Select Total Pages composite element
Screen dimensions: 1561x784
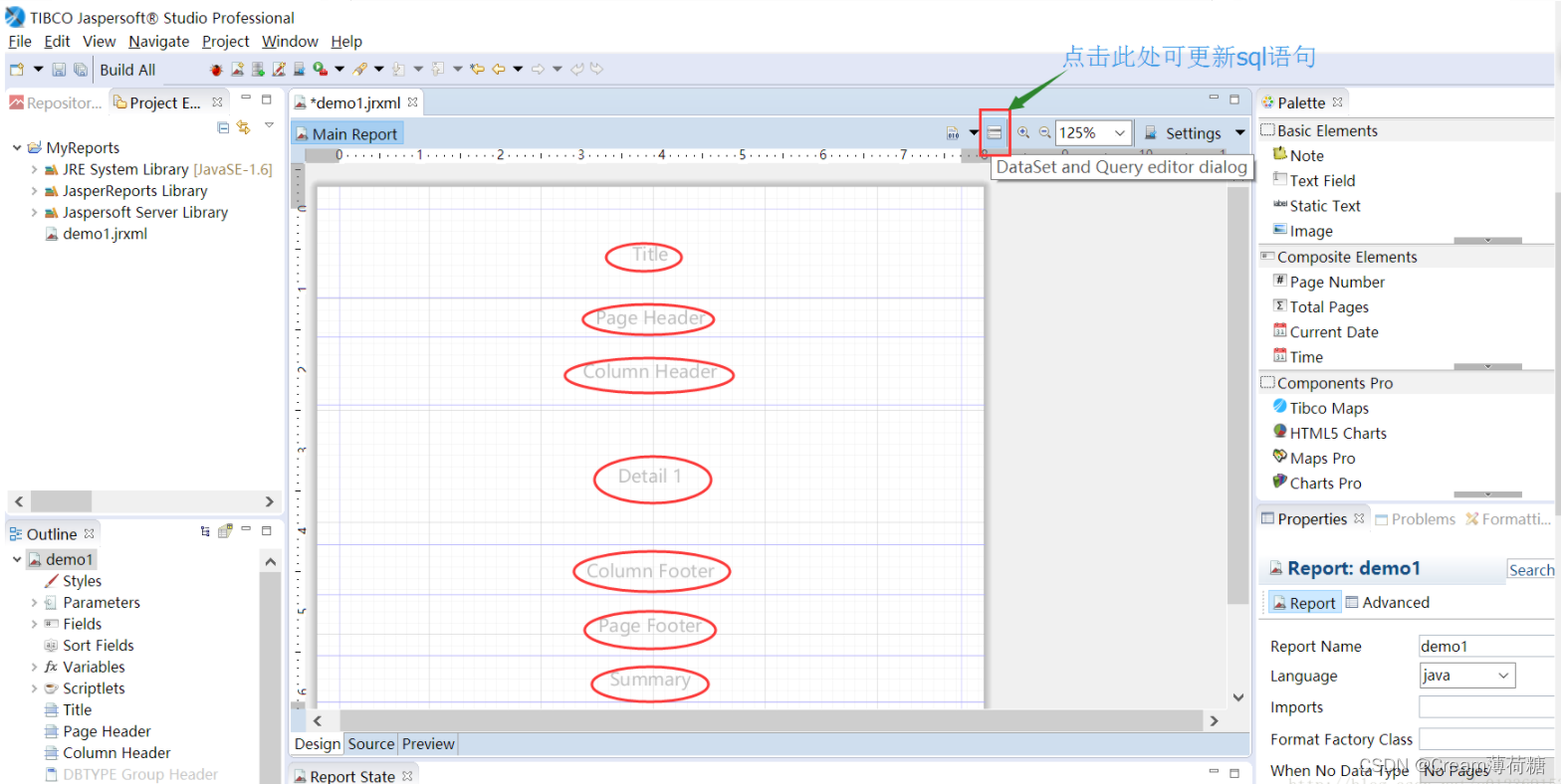[1321, 307]
